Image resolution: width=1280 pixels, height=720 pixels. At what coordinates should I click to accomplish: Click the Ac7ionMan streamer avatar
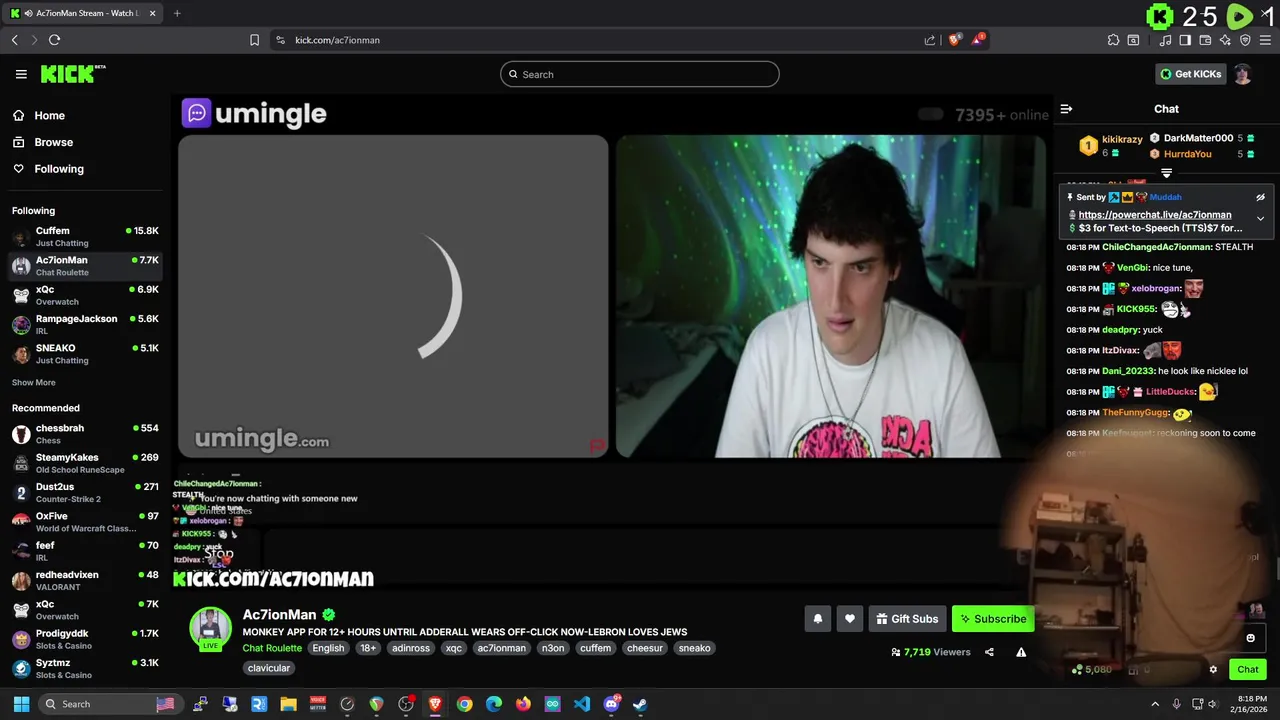(210, 628)
